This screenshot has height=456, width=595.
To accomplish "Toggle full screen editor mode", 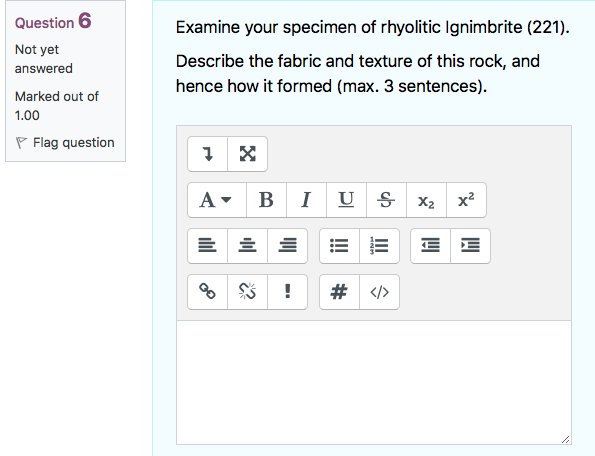I will tap(248, 154).
